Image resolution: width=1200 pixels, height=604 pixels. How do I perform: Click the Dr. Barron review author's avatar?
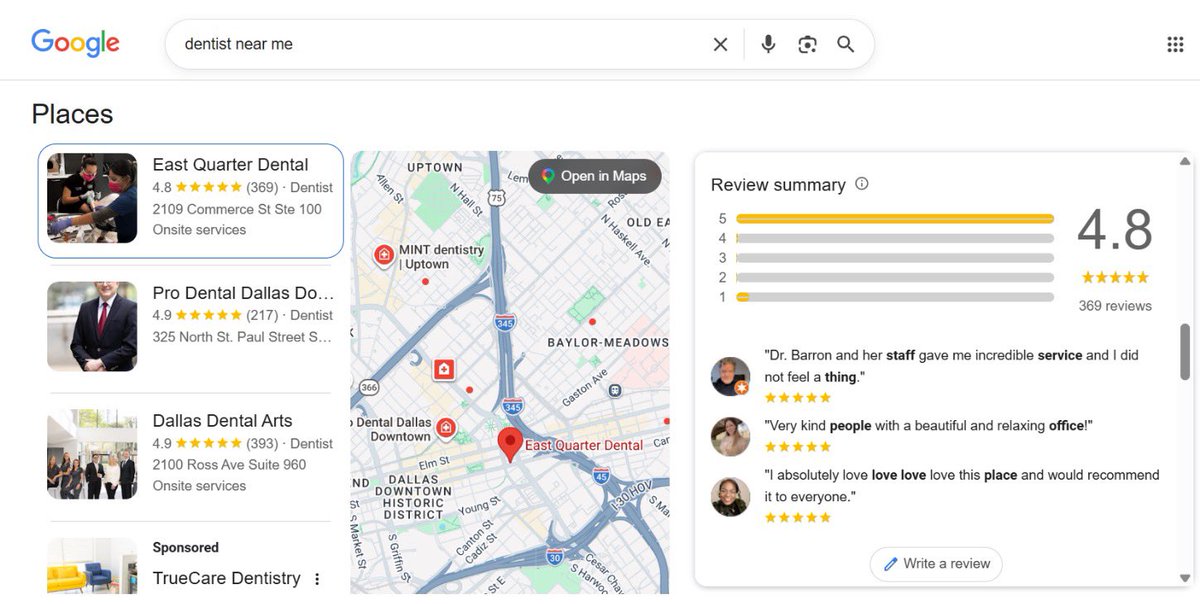coord(730,376)
